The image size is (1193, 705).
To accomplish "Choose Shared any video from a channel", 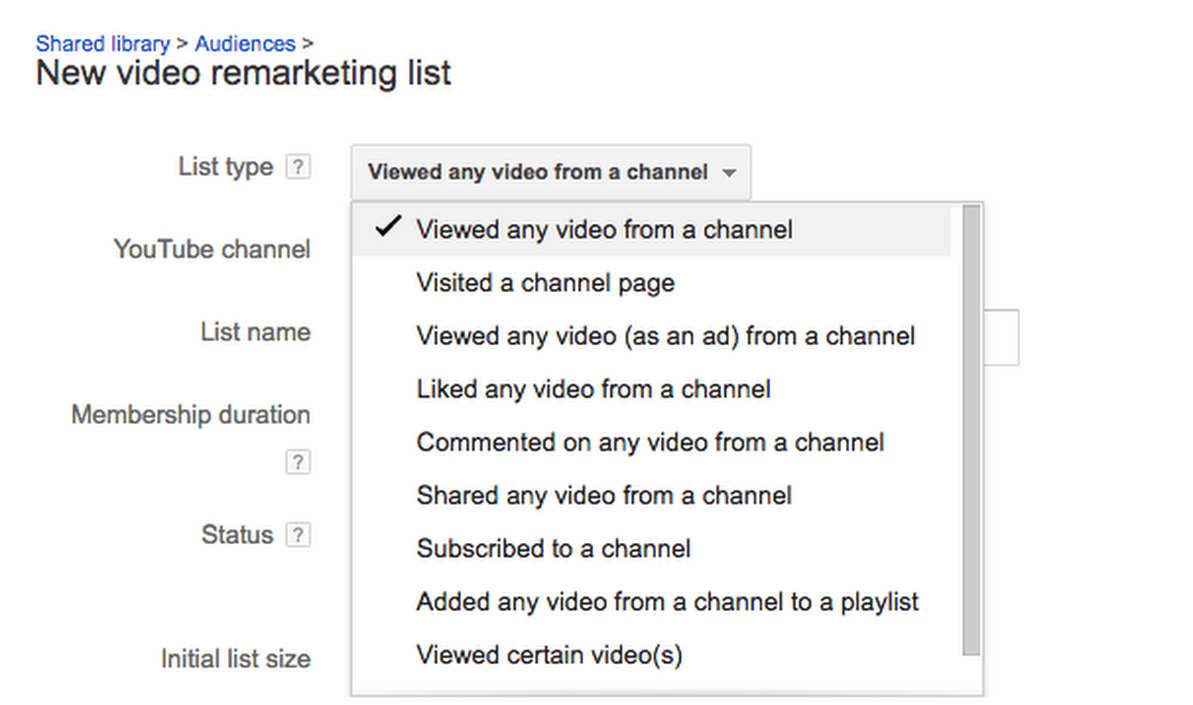I will [604, 495].
